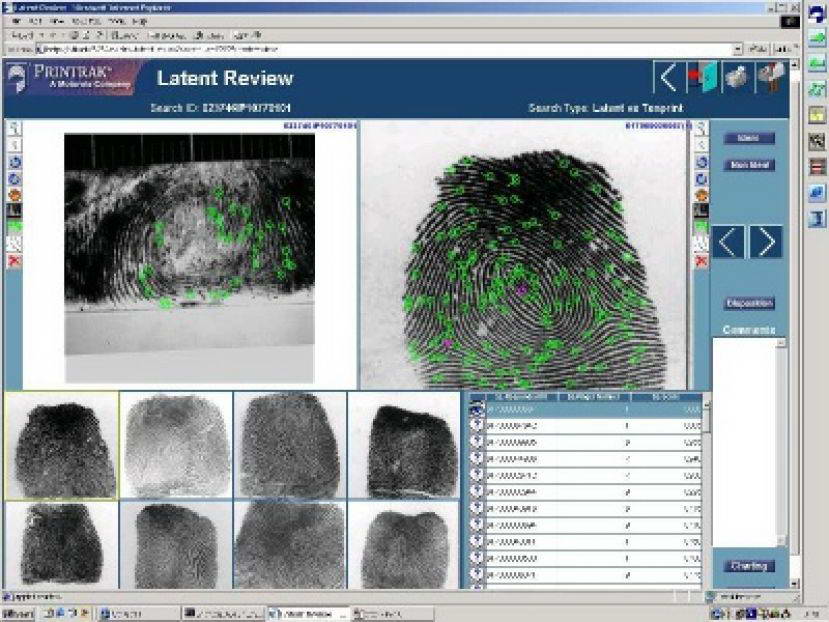Click the candidate list vertical scrollbar
Image resolution: width=829 pixels, height=622 pixels.
click(x=708, y=490)
